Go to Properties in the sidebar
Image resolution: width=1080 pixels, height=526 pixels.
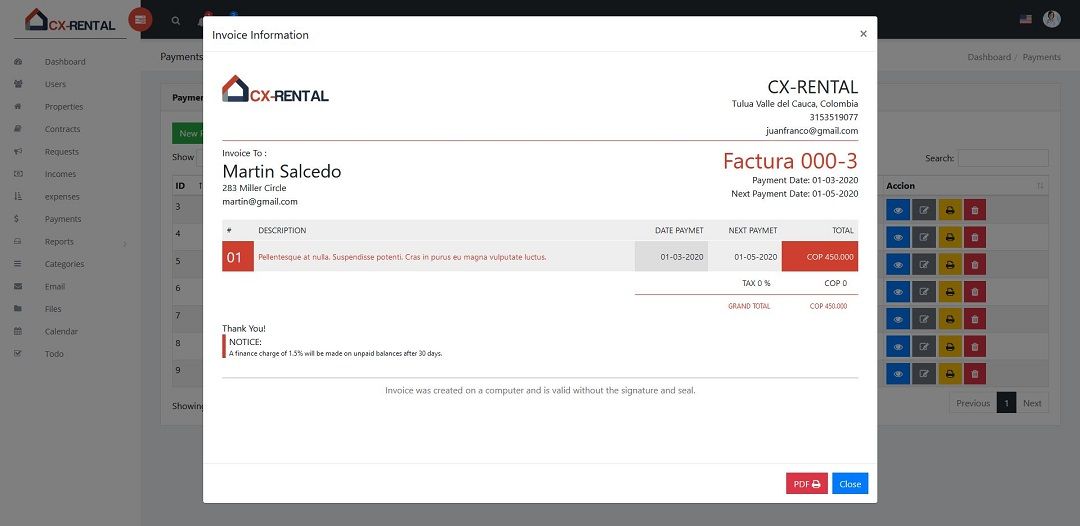pyautogui.click(x=64, y=107)
